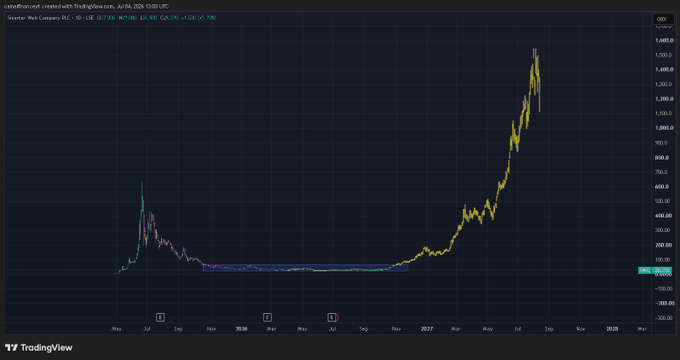
Task: Open the earnings marker around August 2025
Action: click(x=160, y=317)
